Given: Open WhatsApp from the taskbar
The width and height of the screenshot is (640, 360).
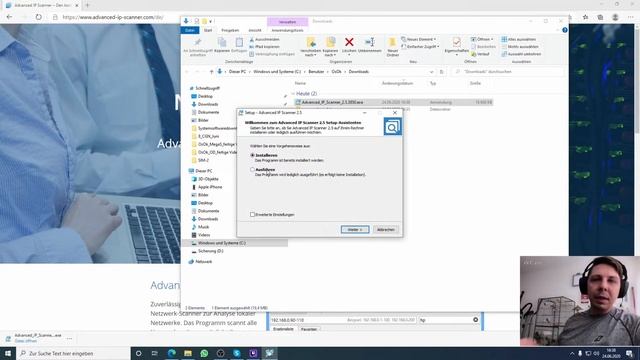Looking at the screenshot, I should click(204, 353).
